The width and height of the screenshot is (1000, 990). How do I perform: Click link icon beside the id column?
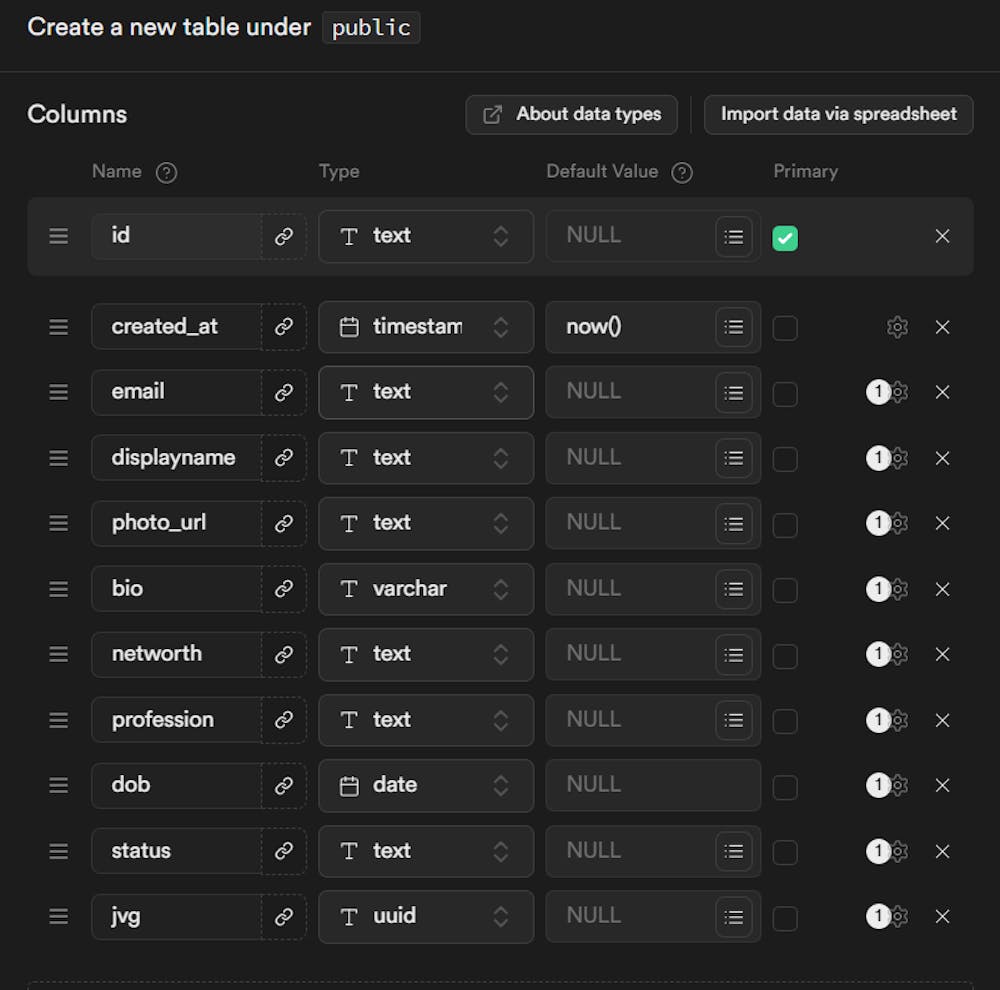pyautogui.click(x=284, y=236)
